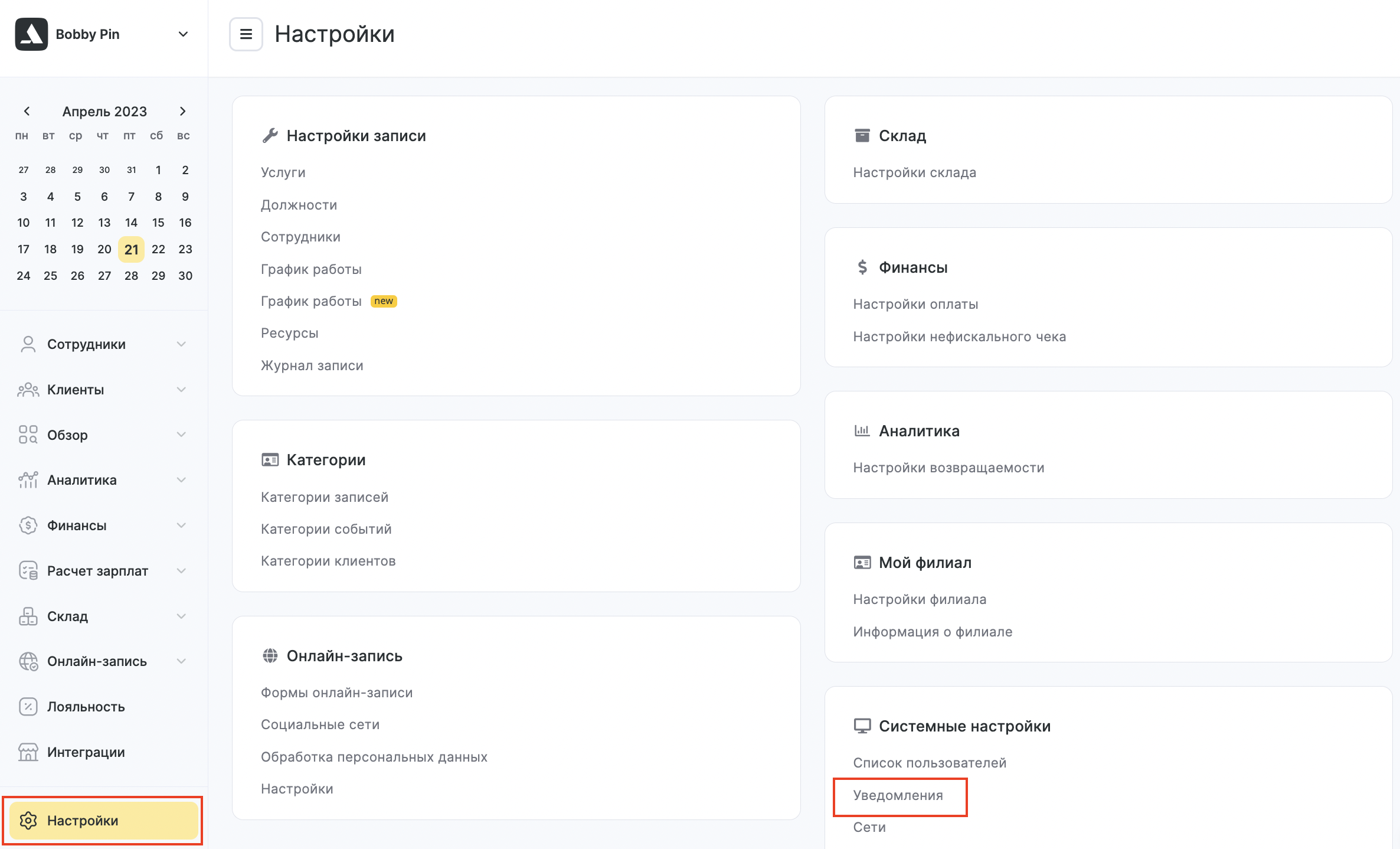Image resolution: width=1400 pixels, height=849 pixels.
Task: Open Расчет зарплат label in sidebar
Action: [x=97, y=571]
